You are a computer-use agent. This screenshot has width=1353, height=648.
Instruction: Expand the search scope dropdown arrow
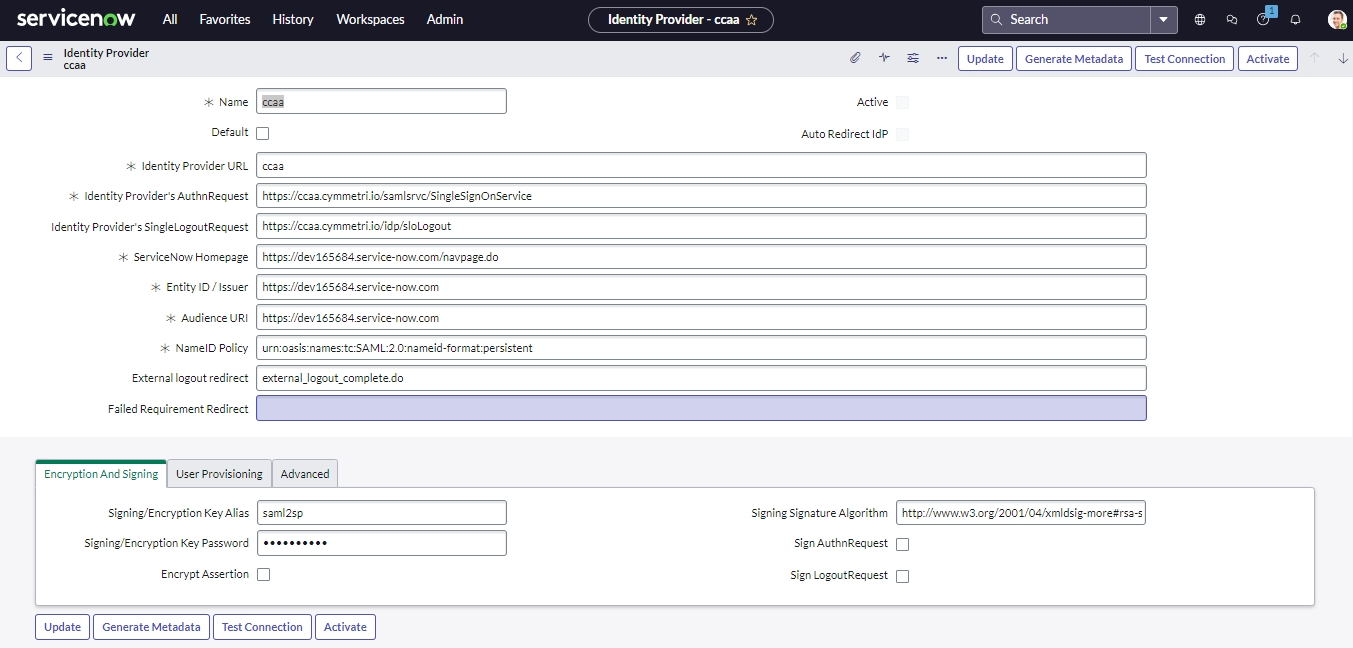pyautogui.click(x=1164, y=19)
